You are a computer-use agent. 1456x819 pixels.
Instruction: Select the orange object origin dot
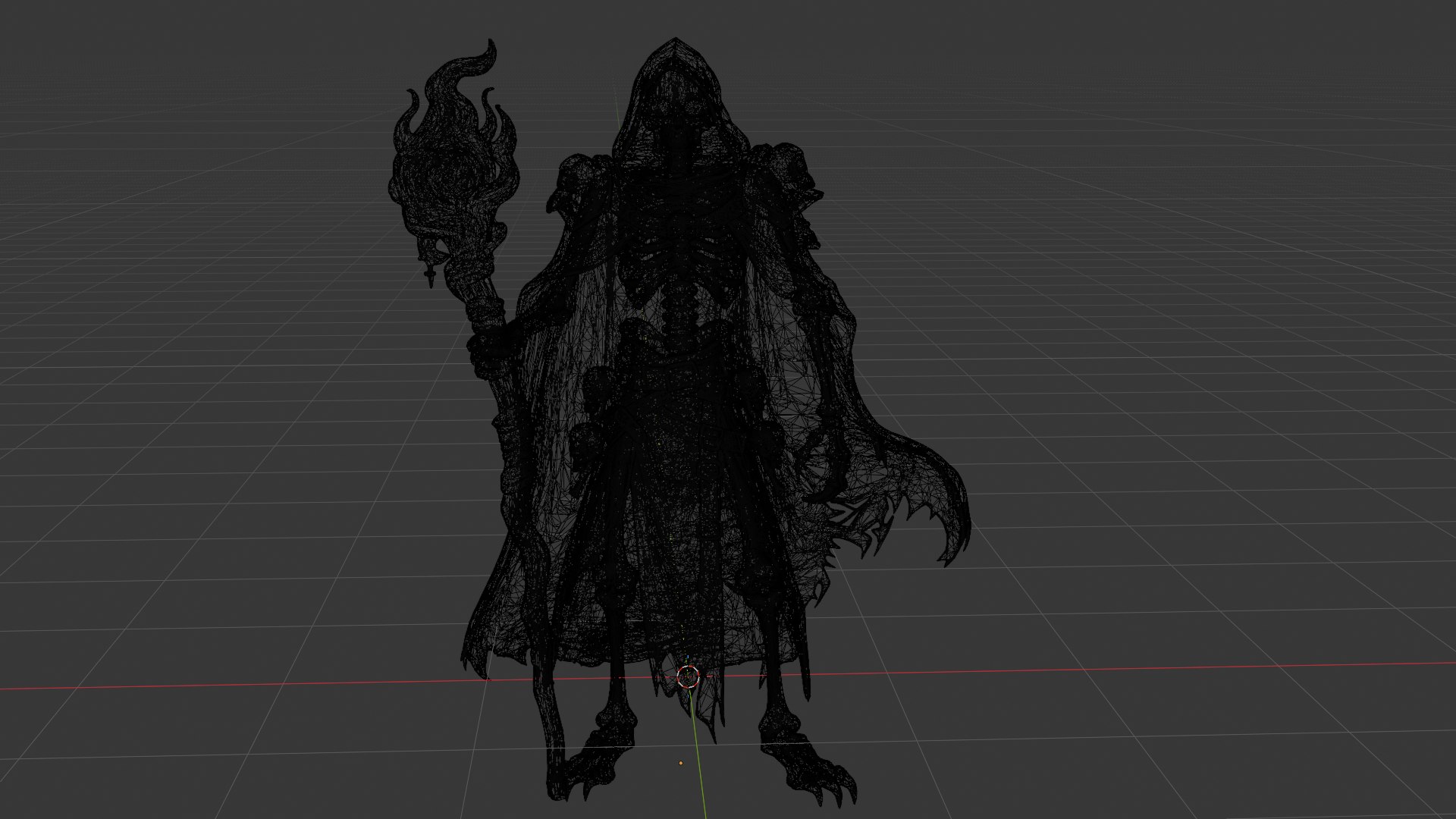click(x=680, y=763)
